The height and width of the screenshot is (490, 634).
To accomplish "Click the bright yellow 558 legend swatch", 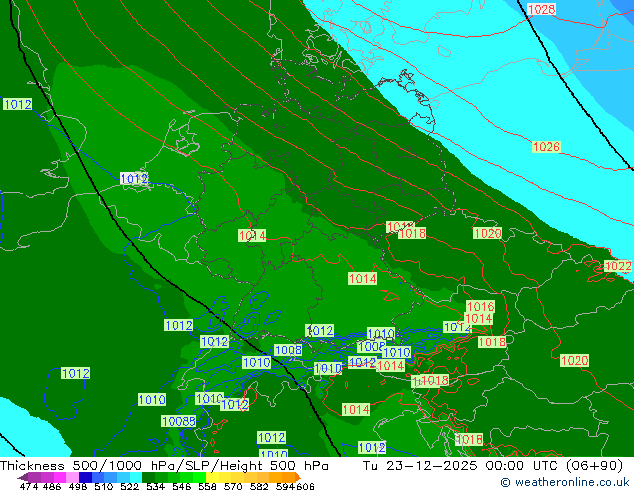I will pos(212,477).
